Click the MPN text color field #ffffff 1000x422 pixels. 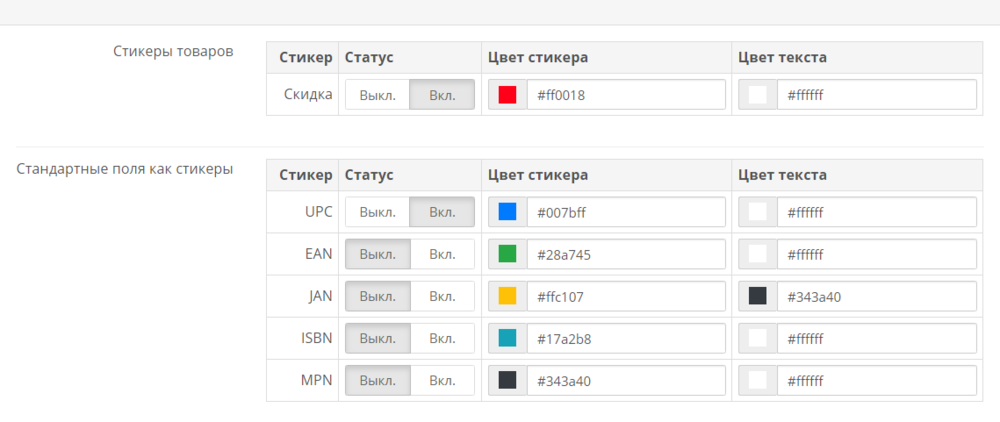click(x=876, y=380)
